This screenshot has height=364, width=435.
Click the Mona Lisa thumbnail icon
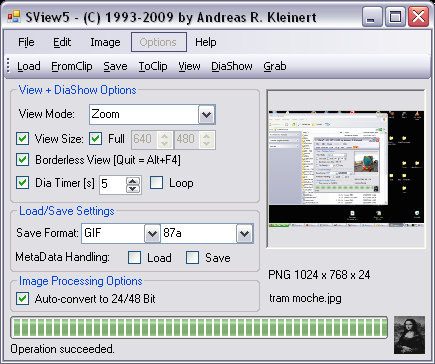coord(409,335)
